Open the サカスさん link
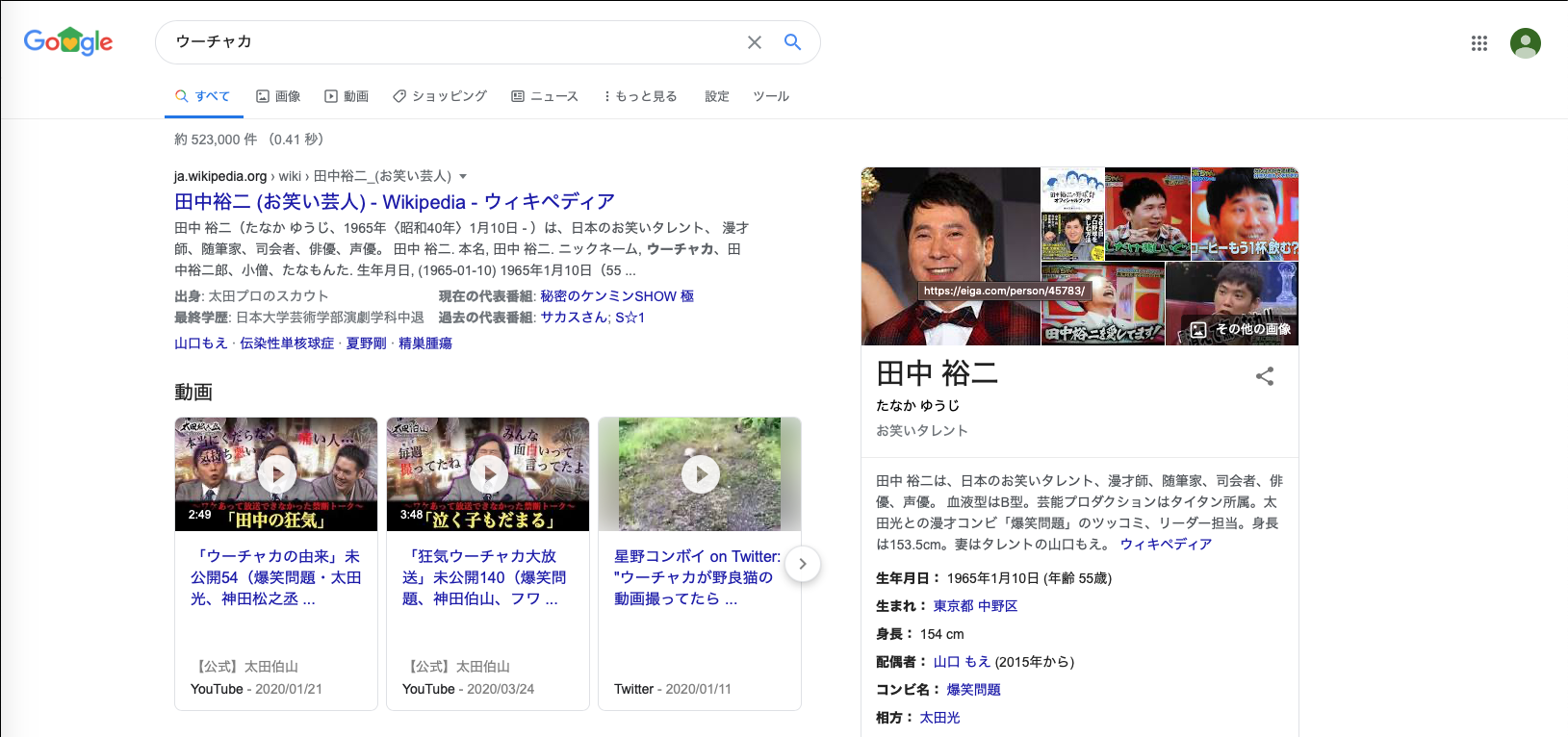Image resolution: width=1568 pixels, height=737 pixels. 575,318
